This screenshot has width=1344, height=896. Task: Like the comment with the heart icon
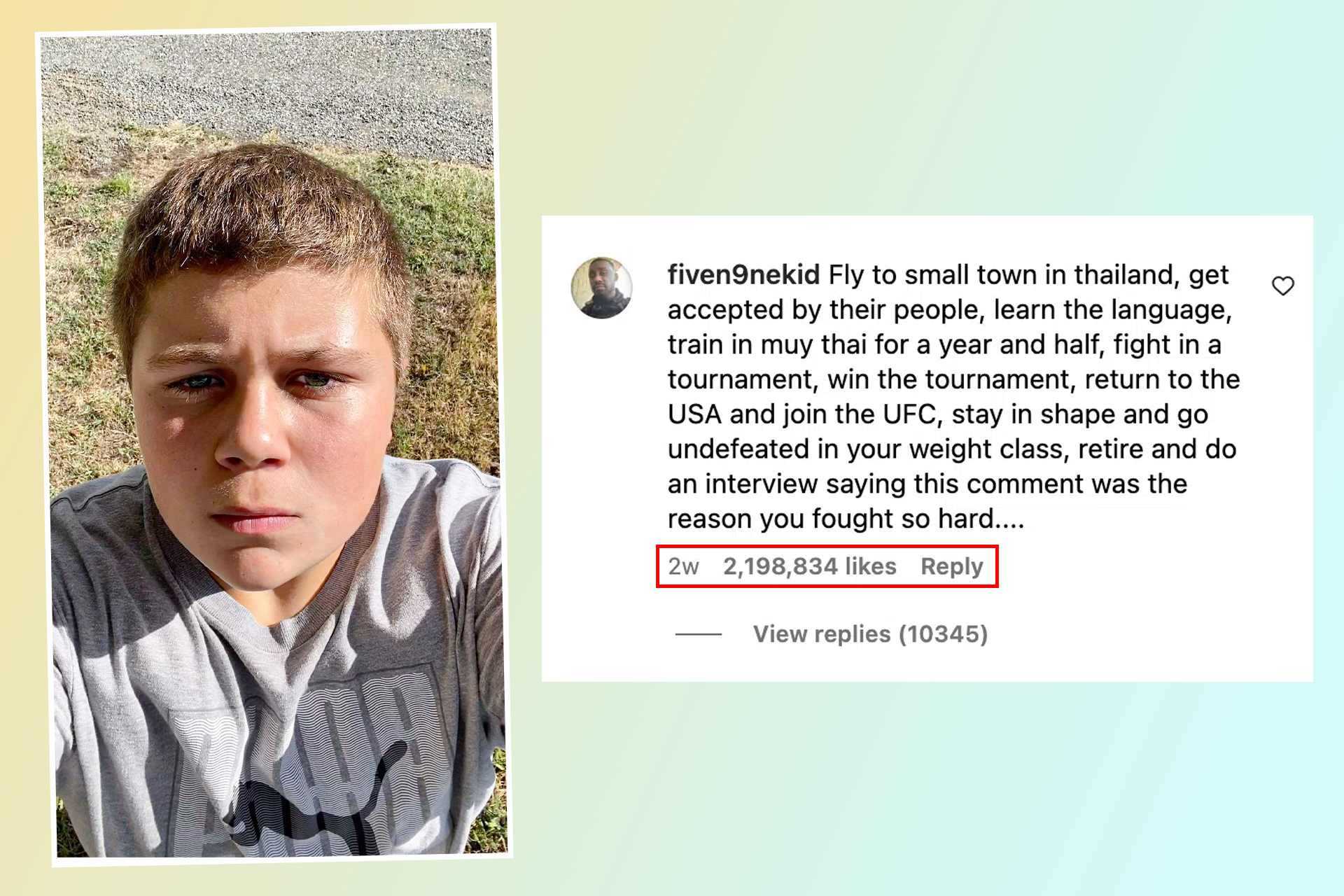click(x=1282, y=286)
